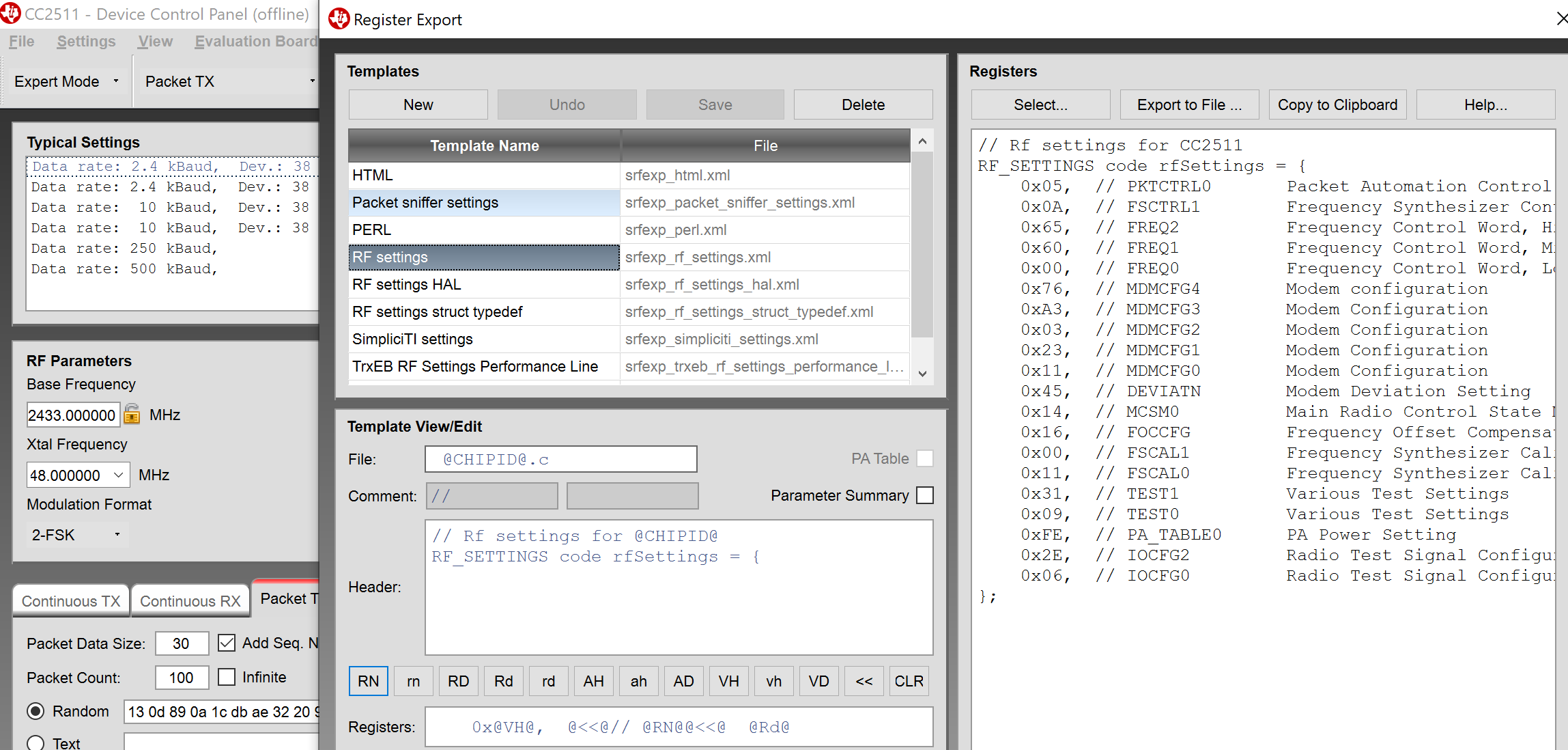Select the RF settings HAL template
The width and height of the screenshot is (1568, 750).
(x=629, y=285)
